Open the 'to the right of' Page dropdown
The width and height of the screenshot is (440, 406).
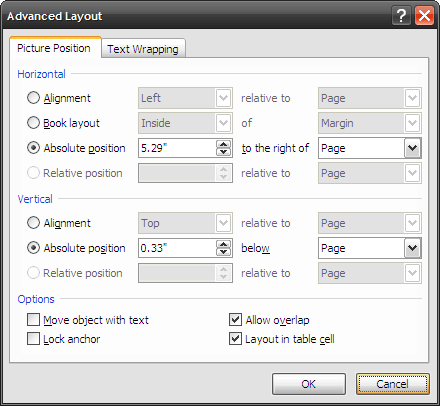pos(413,148)
